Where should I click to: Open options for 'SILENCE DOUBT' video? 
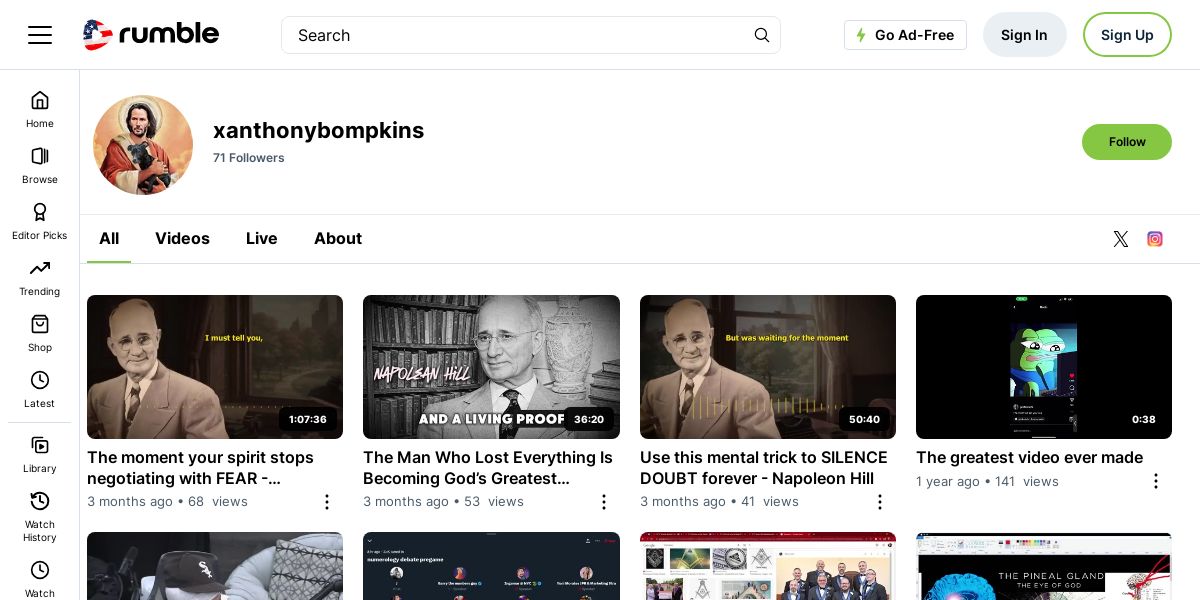(880, 502)
